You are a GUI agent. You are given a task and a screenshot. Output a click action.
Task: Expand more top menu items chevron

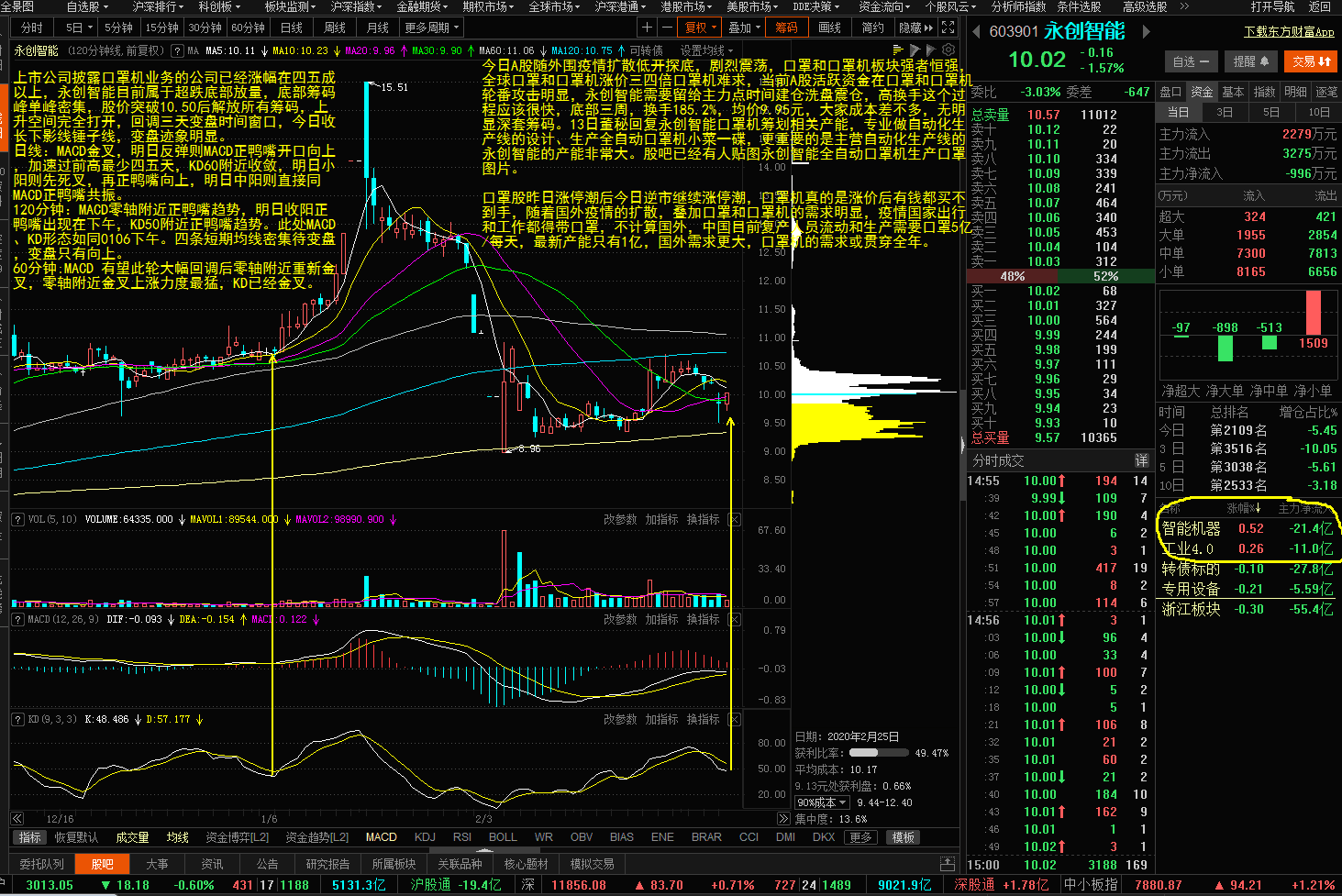coord(1184,6)
